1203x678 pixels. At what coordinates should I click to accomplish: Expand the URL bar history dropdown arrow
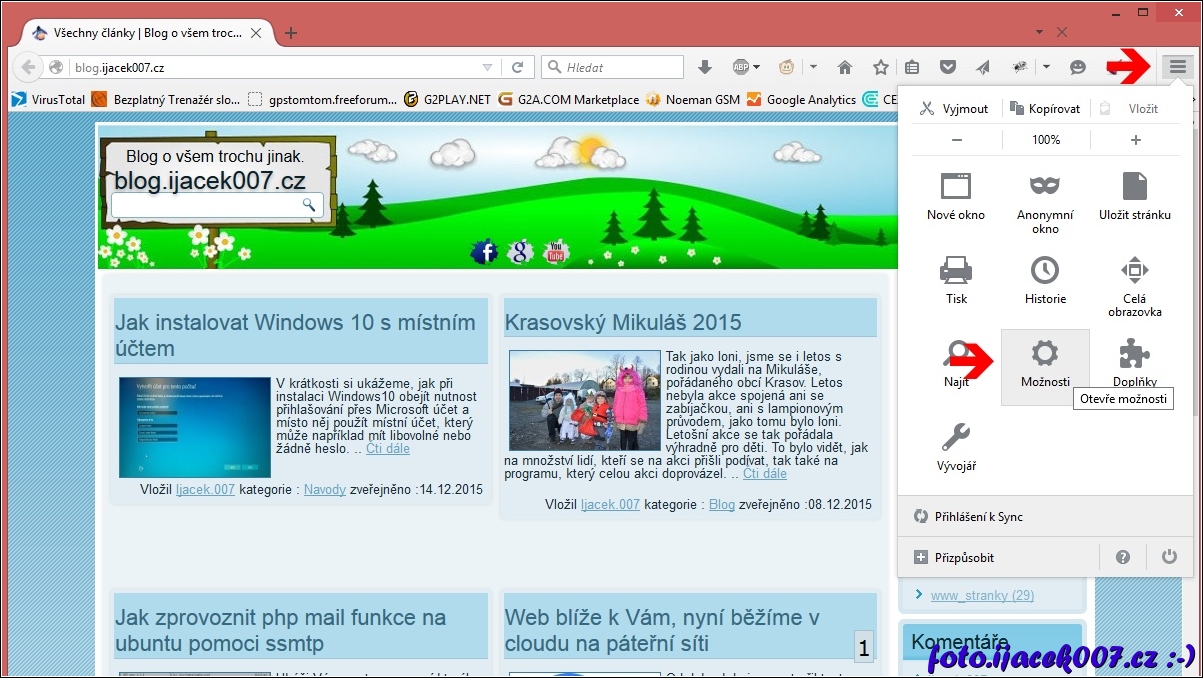click(487, 67)
